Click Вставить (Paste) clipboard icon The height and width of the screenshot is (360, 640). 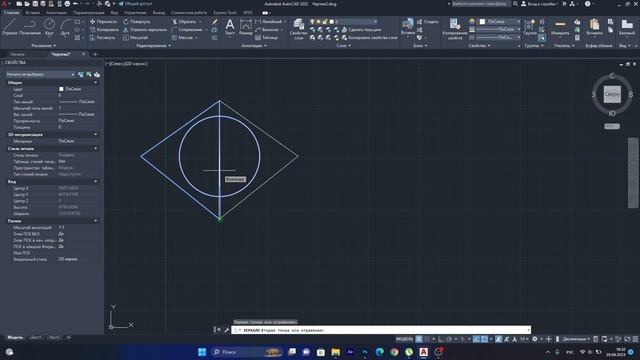tap(594, 27)
